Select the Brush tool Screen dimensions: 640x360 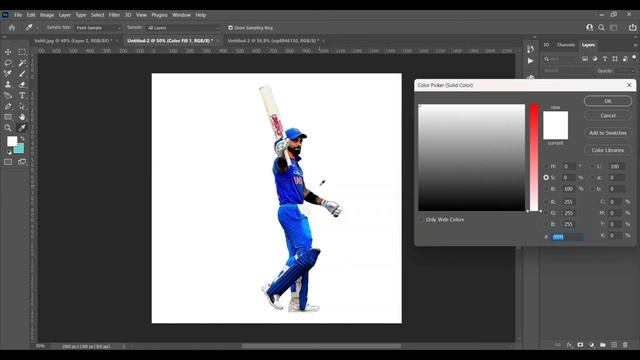tap(22, 73)
